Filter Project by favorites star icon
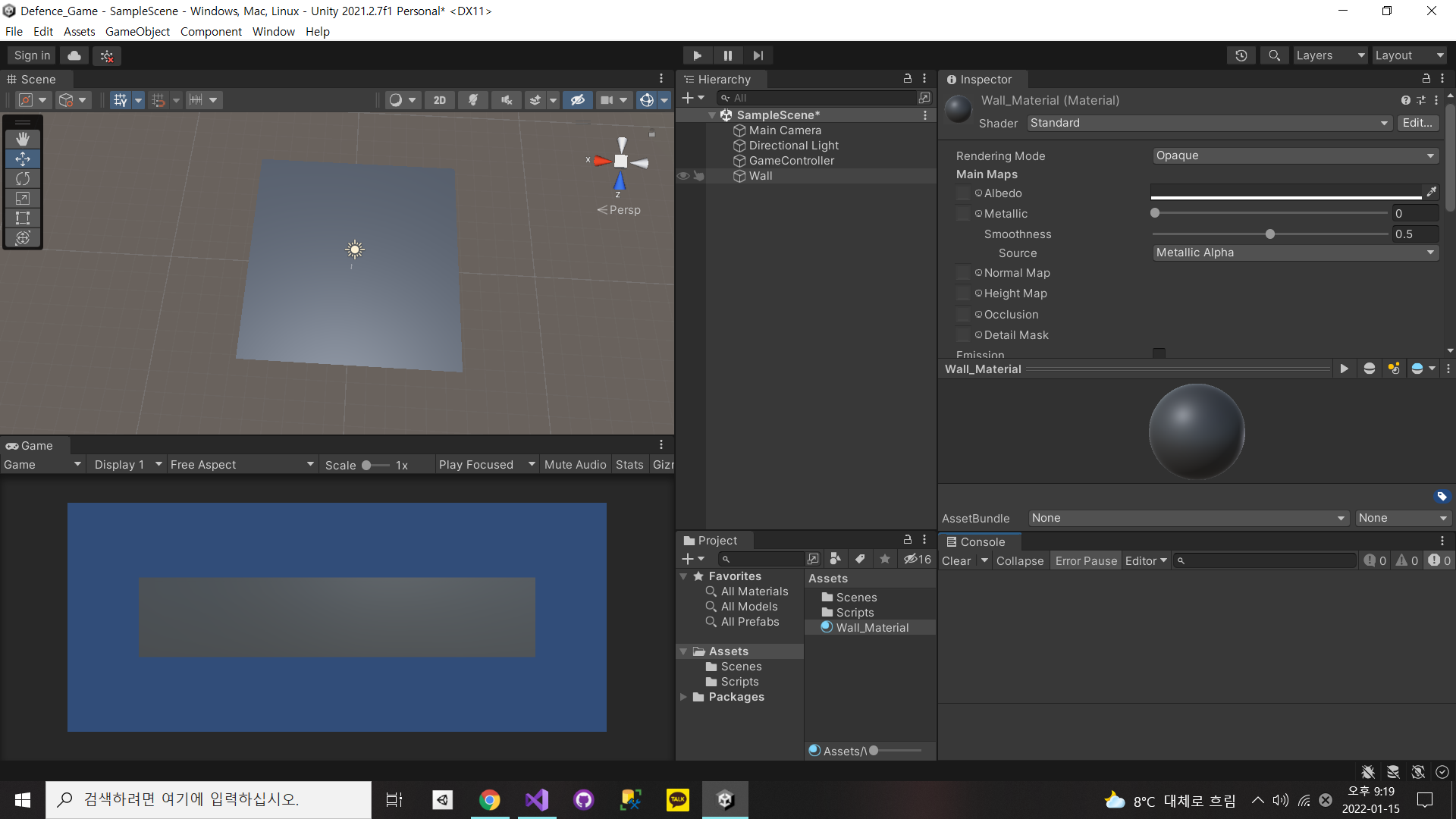 (x=885, y=559)
